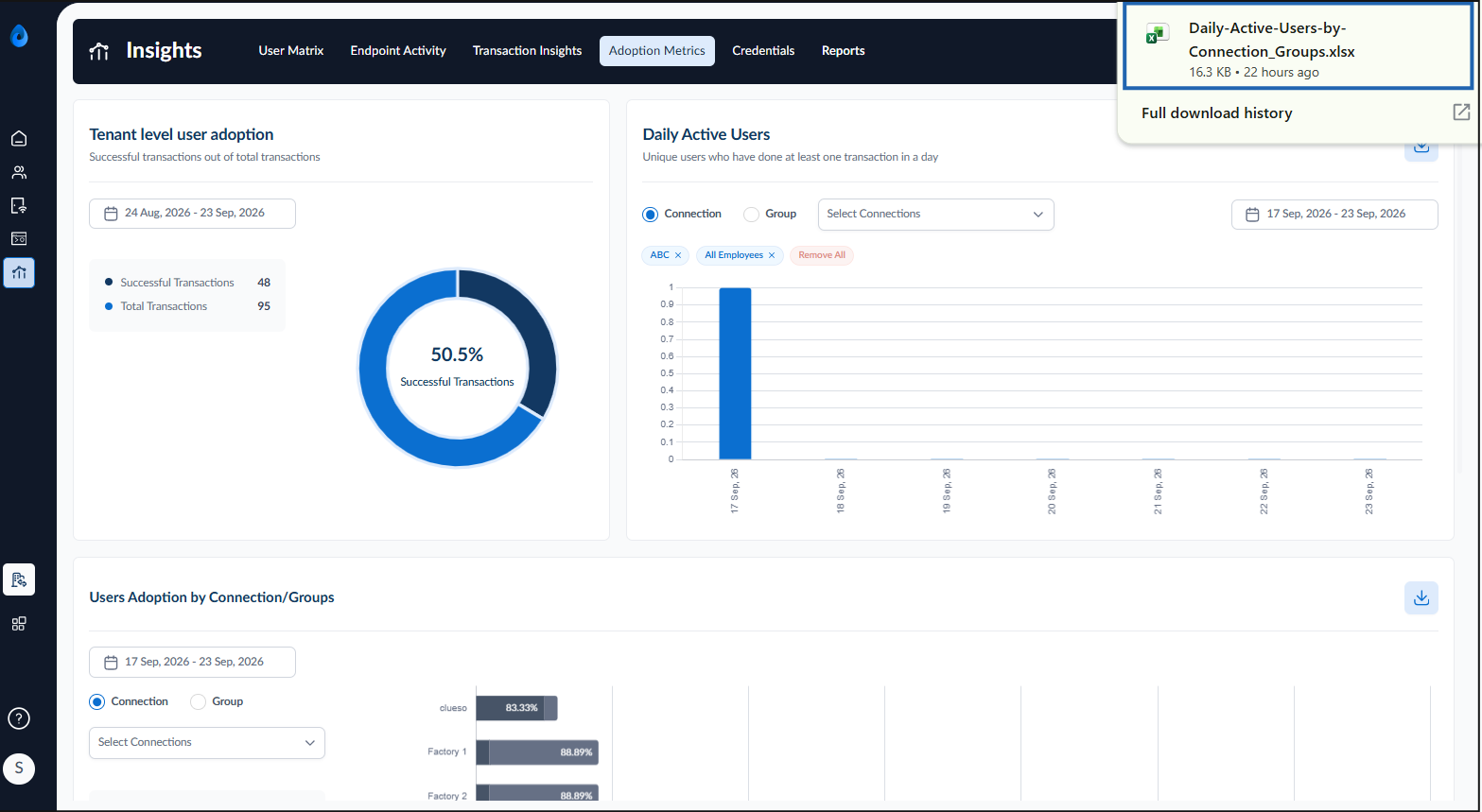Screen dimensions: 1482x812
Task: Open Daily Active Users date range picker
Action: pyautogui.click(x=1334, y=215)
